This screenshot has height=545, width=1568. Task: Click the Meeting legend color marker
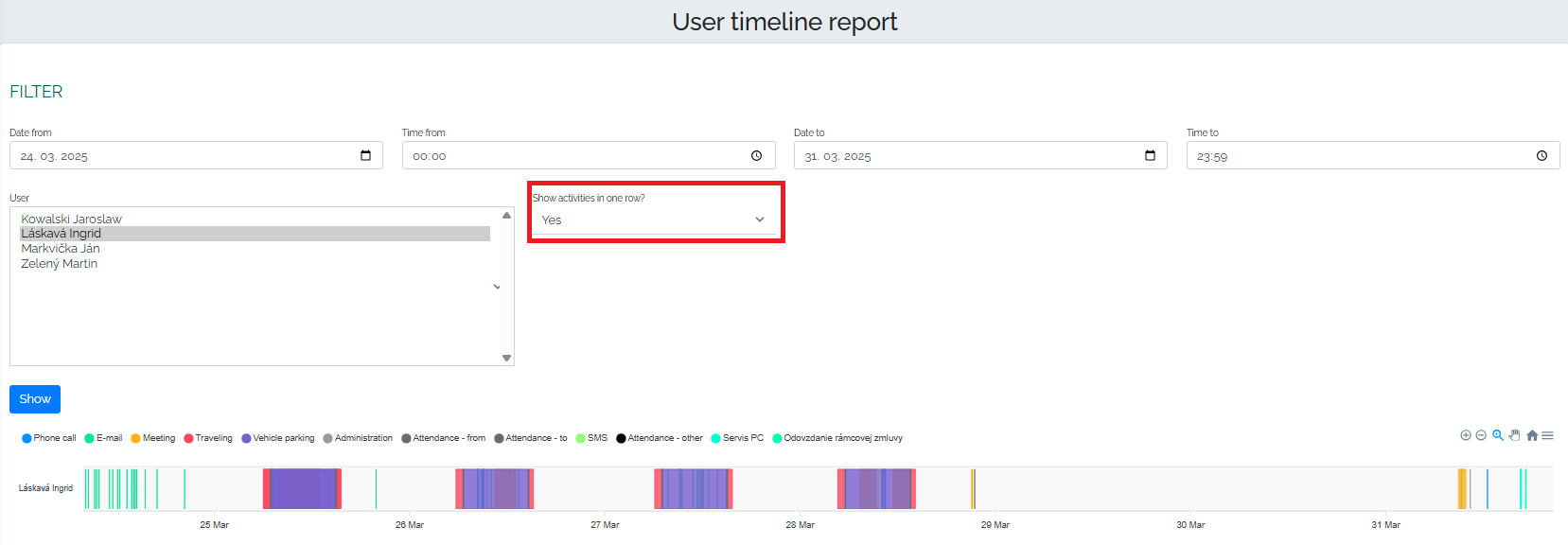coord(135,438)
